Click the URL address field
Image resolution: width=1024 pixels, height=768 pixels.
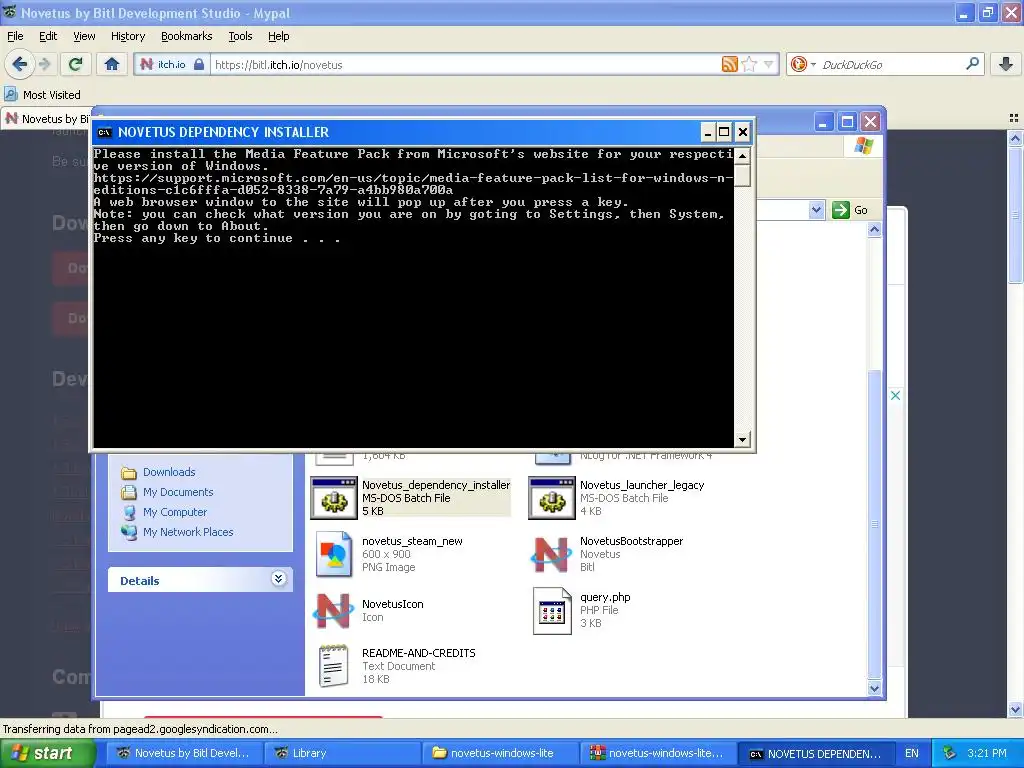coord(464,64)
